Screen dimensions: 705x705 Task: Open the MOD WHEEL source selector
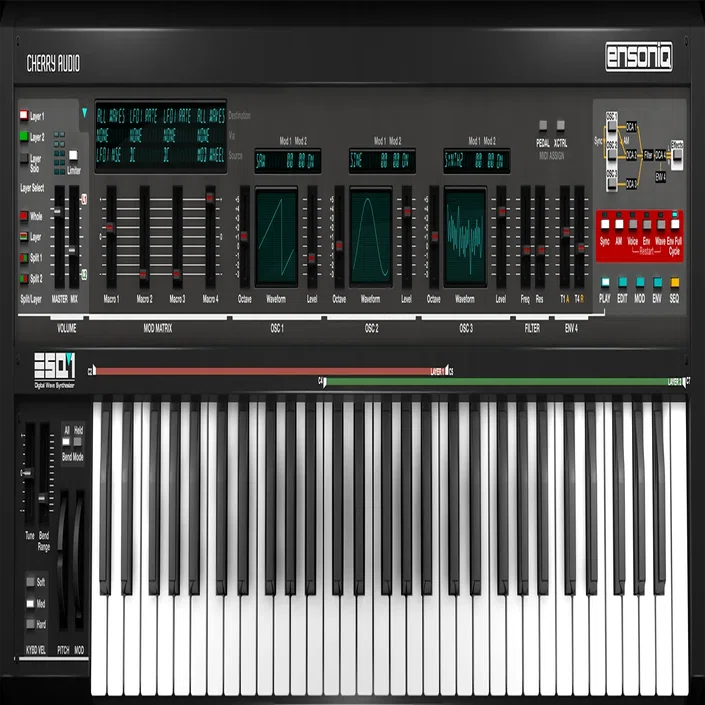tap(211, 155)
